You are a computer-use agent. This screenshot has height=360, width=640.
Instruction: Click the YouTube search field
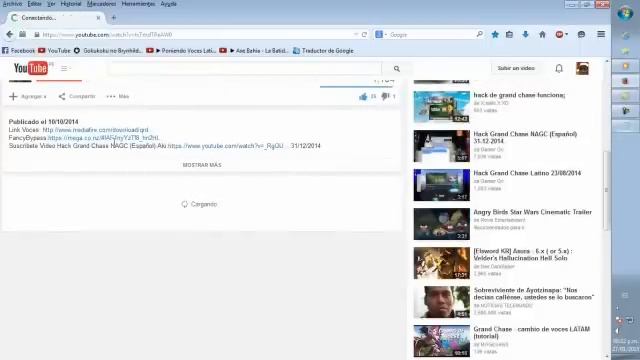[x=245, y=69]
